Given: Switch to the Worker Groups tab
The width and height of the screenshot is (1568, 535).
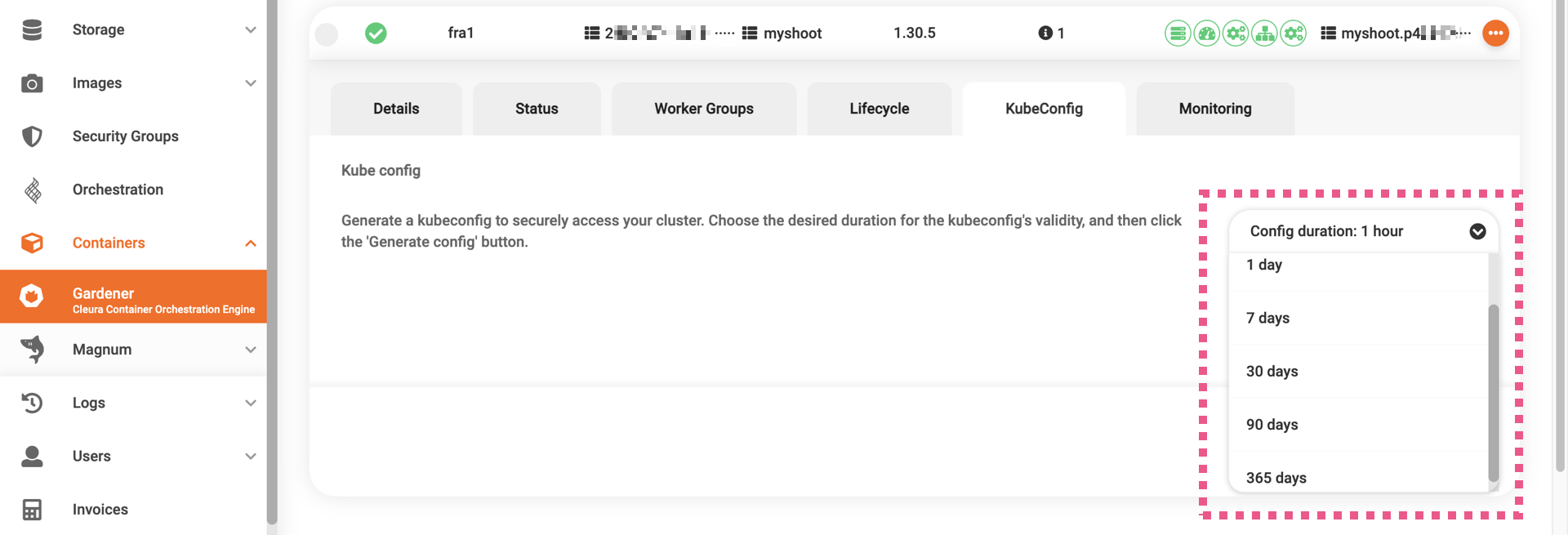Looking at the screenshot, I should [x=703, y=108].
